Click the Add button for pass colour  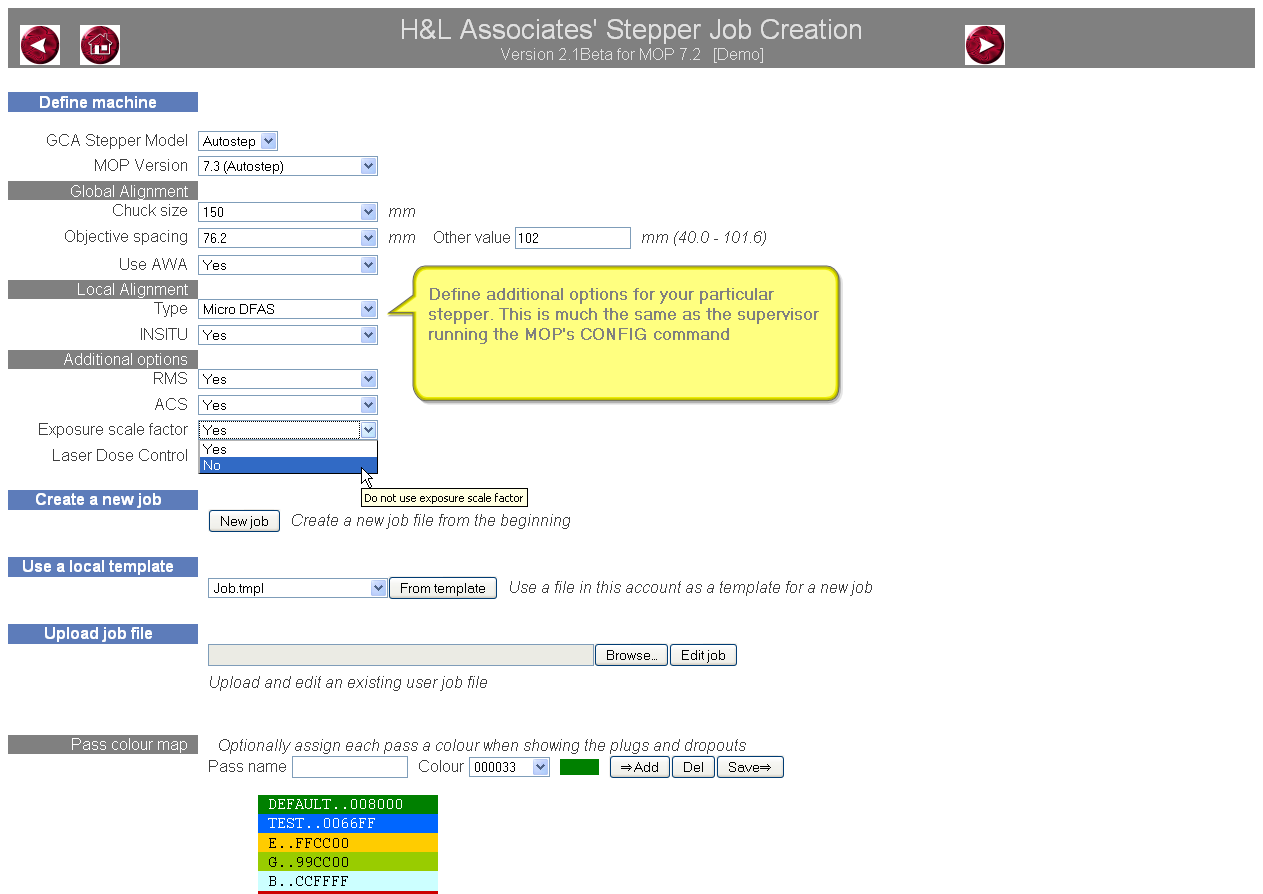point(640,767)
